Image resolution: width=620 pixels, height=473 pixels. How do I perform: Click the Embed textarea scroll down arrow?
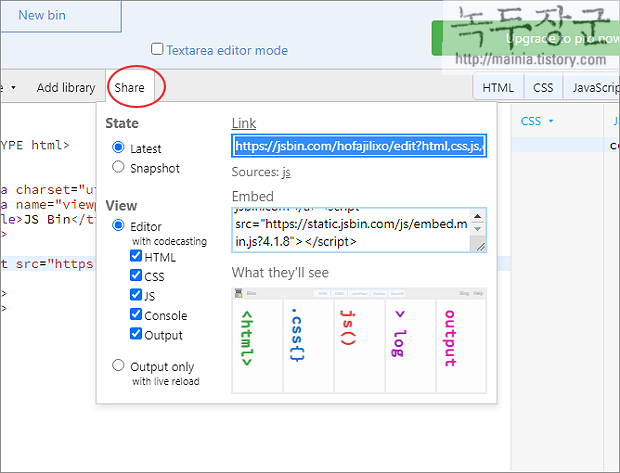point(477,229)
